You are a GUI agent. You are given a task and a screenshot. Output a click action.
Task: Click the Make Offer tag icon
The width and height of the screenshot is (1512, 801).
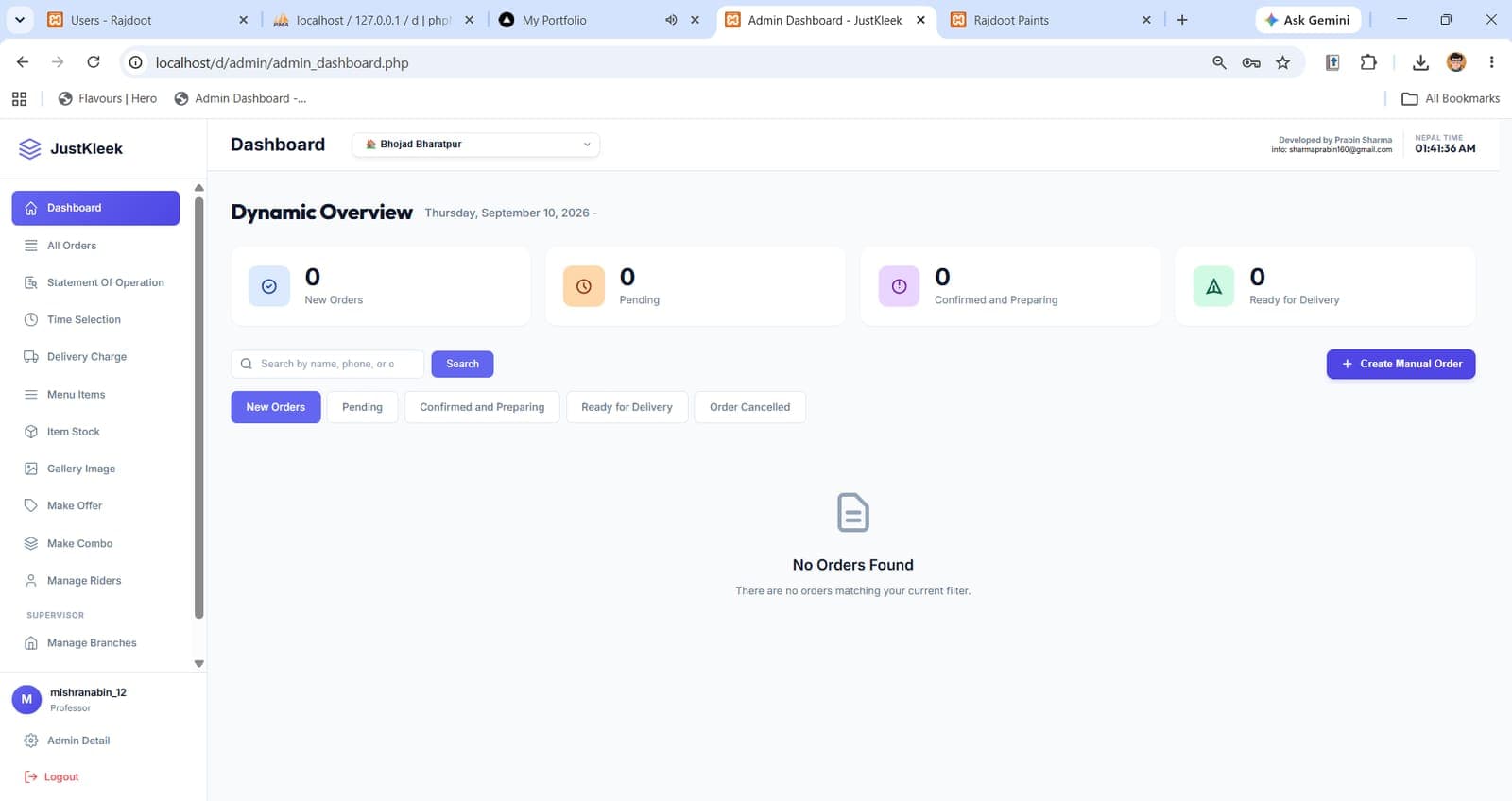31,505
